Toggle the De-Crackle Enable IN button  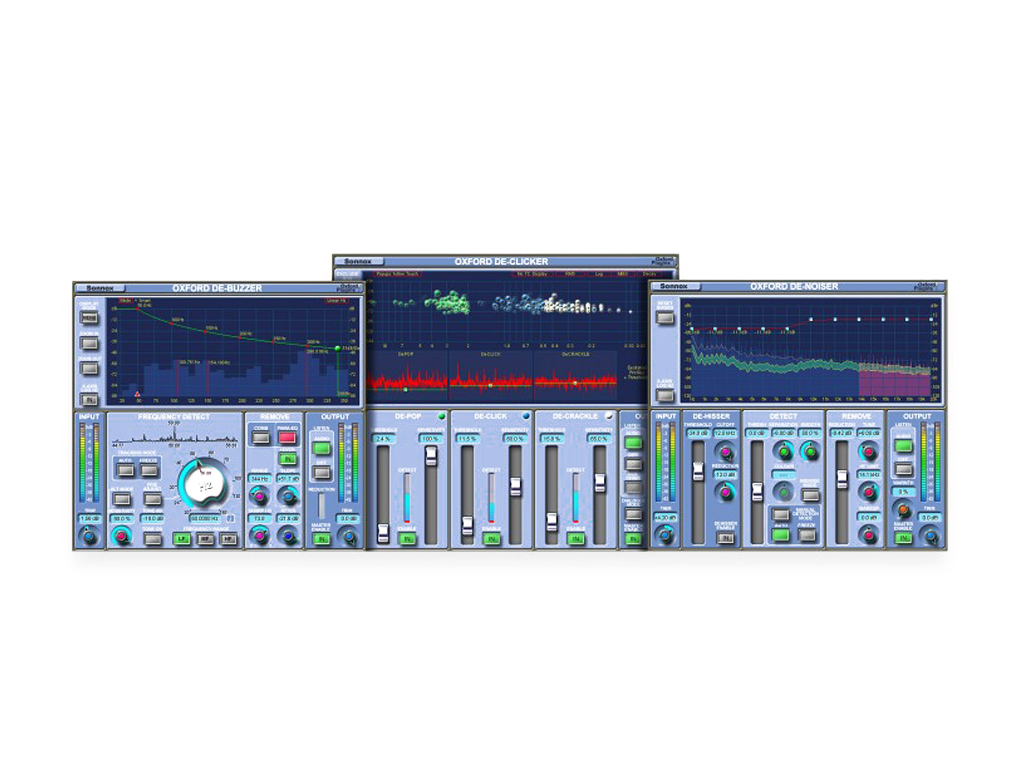click(578, 538)
